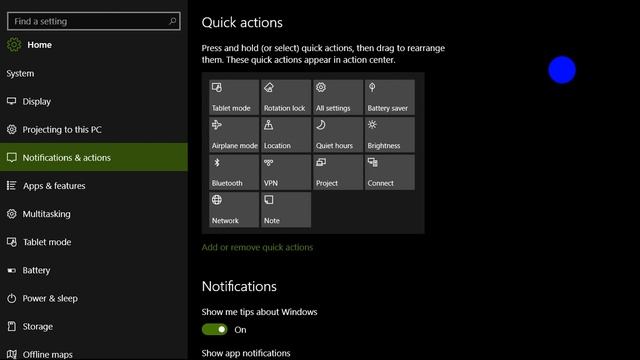The height and width of the screenshot is (360, 640).
Task: Select the Airplane mode quick action tile
Action: (234, 135)
